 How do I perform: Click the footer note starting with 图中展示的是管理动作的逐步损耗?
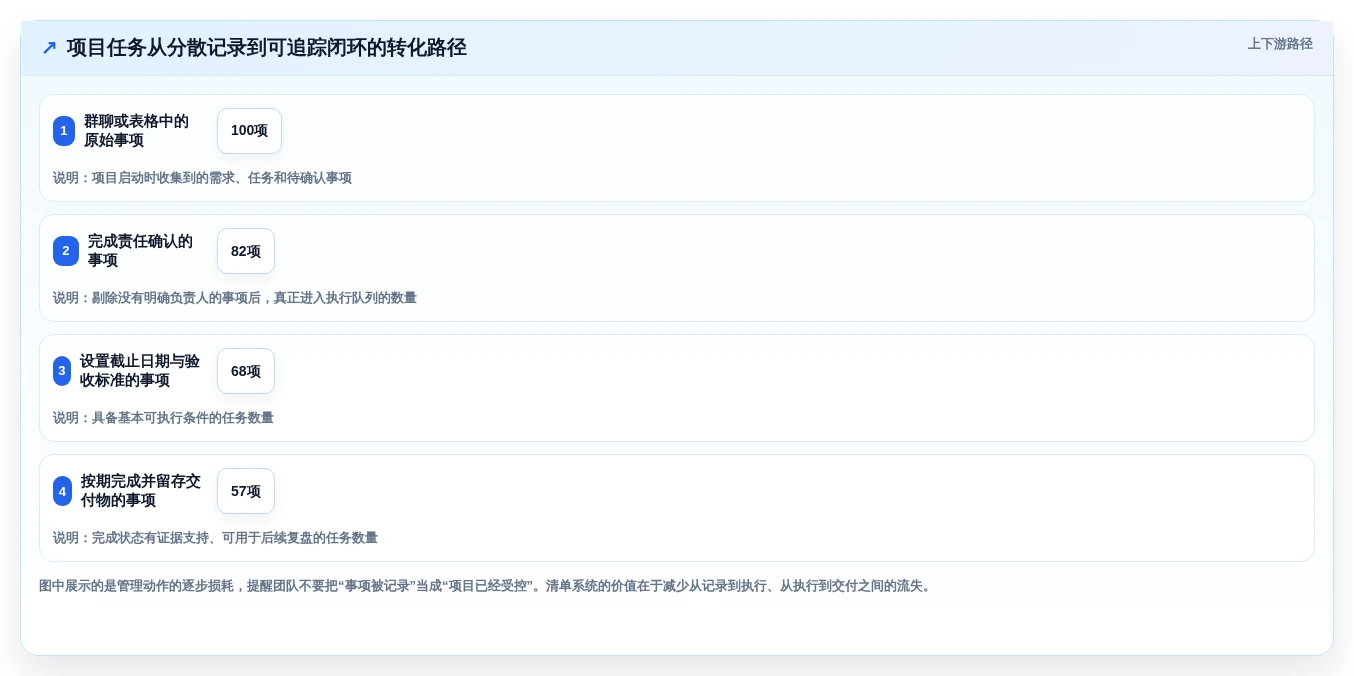[487, 586]
